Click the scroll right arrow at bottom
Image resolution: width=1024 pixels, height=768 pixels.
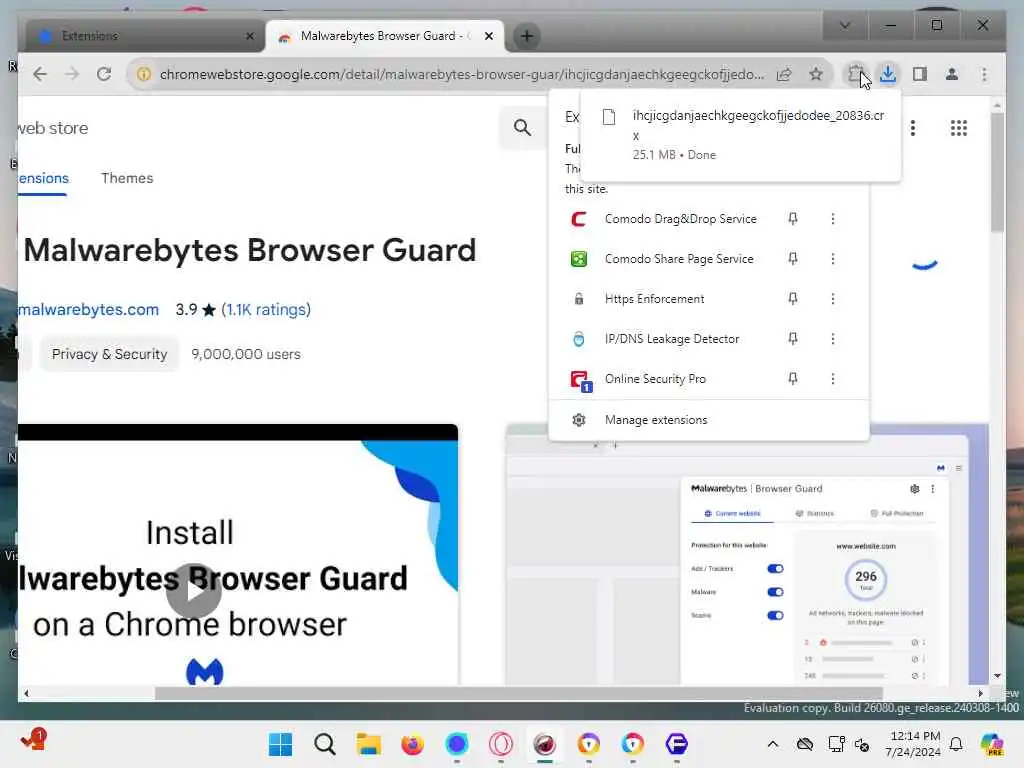tap(980, 694)
